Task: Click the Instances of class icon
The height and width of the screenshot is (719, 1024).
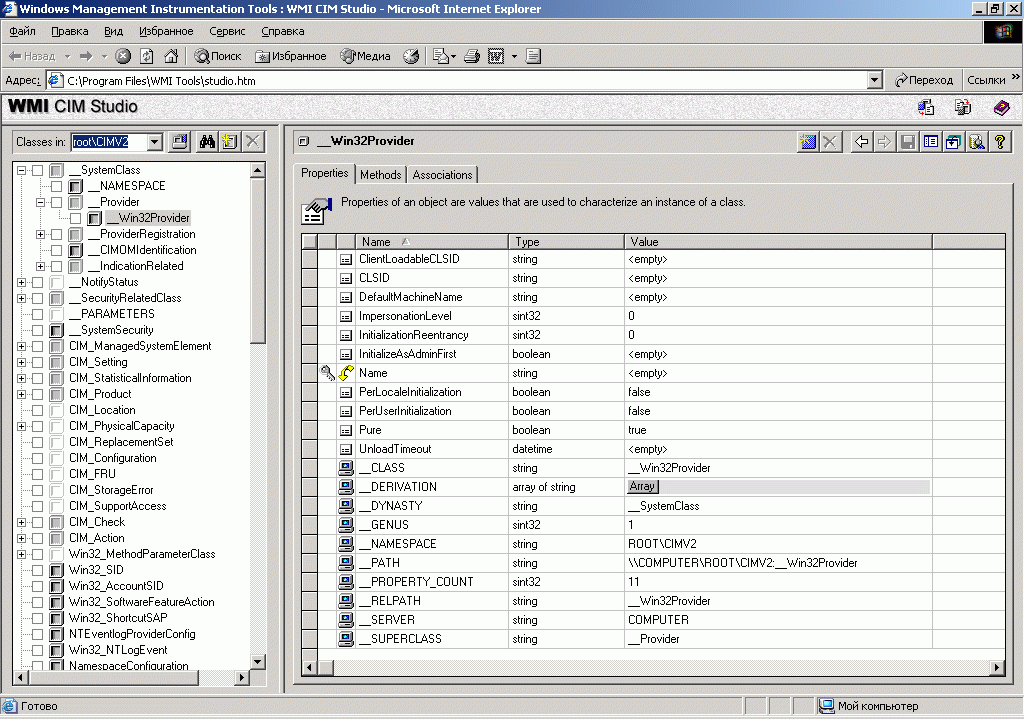Action: coord(953,142)
